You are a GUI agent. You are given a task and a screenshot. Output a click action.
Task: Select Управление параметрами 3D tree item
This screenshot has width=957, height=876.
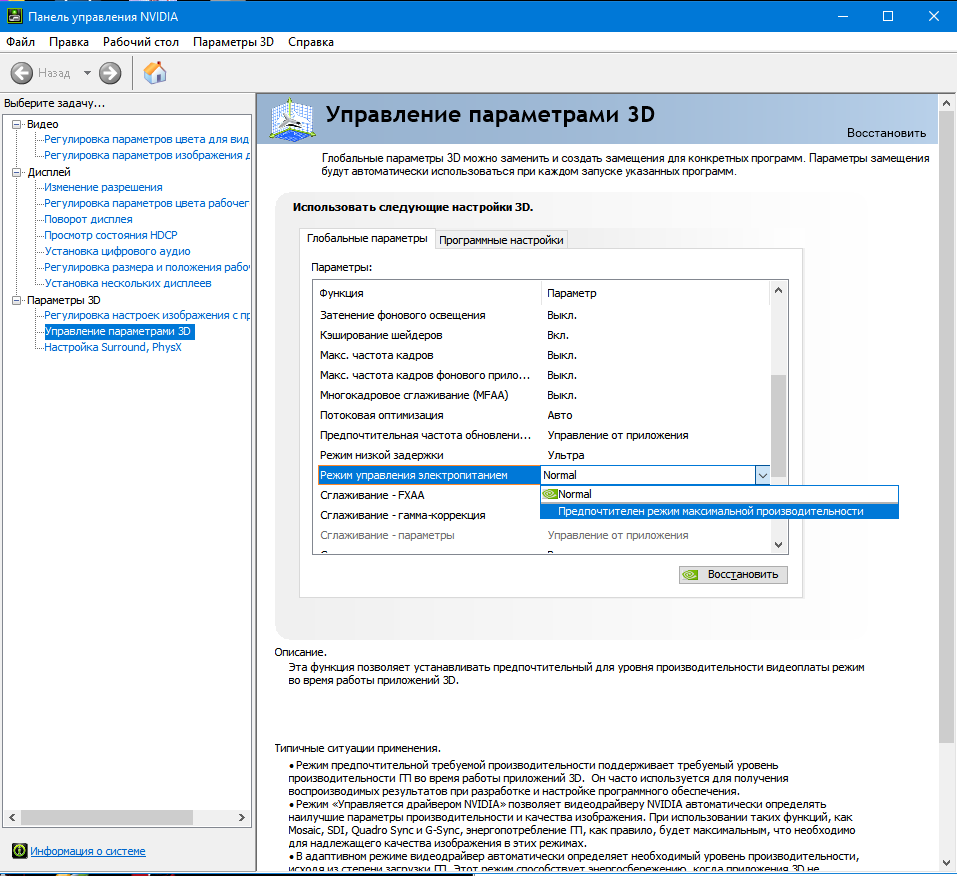(x=119, y=331)
